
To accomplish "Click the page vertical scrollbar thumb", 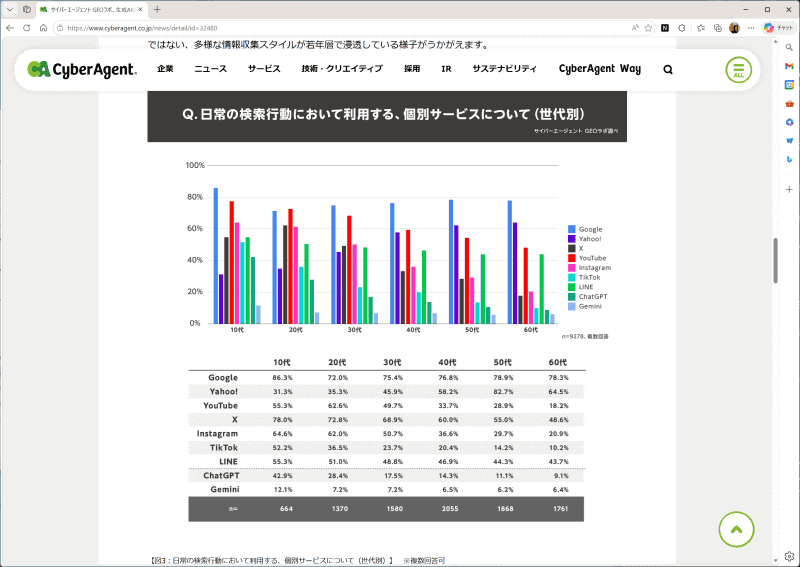I will pos(775,260).
